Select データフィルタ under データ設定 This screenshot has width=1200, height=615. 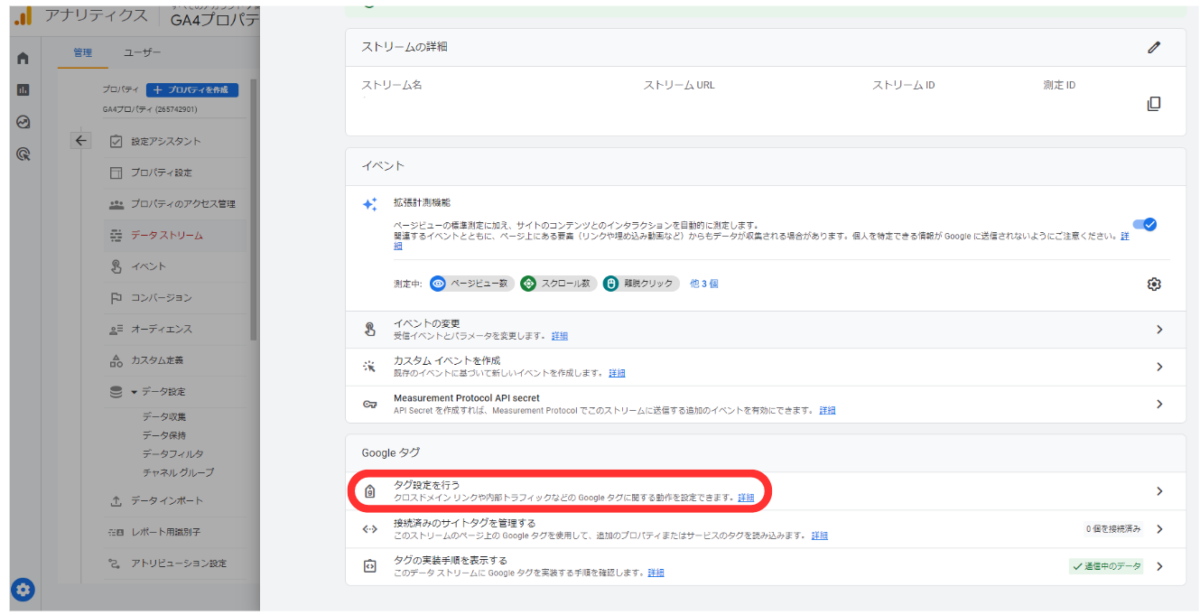pyautogui.click(x=172, y=453)
